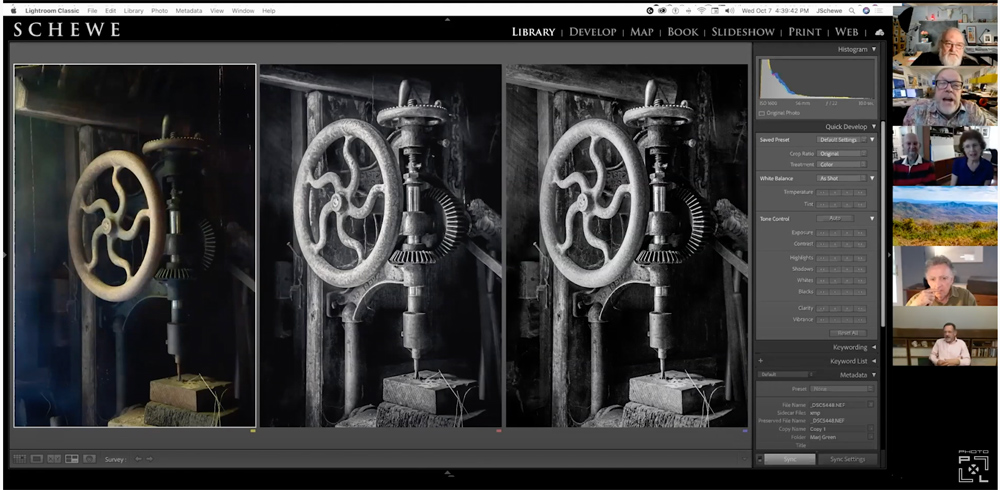Click the Sync Settings button
The height and width of the screenshot is (490, 1000).
(x=848, y=459)
